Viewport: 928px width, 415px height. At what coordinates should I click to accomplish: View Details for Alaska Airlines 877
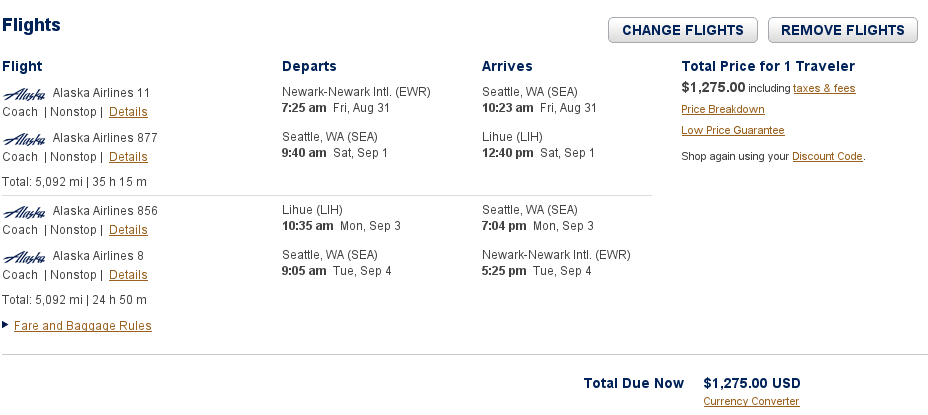click(x=128, y=157)
